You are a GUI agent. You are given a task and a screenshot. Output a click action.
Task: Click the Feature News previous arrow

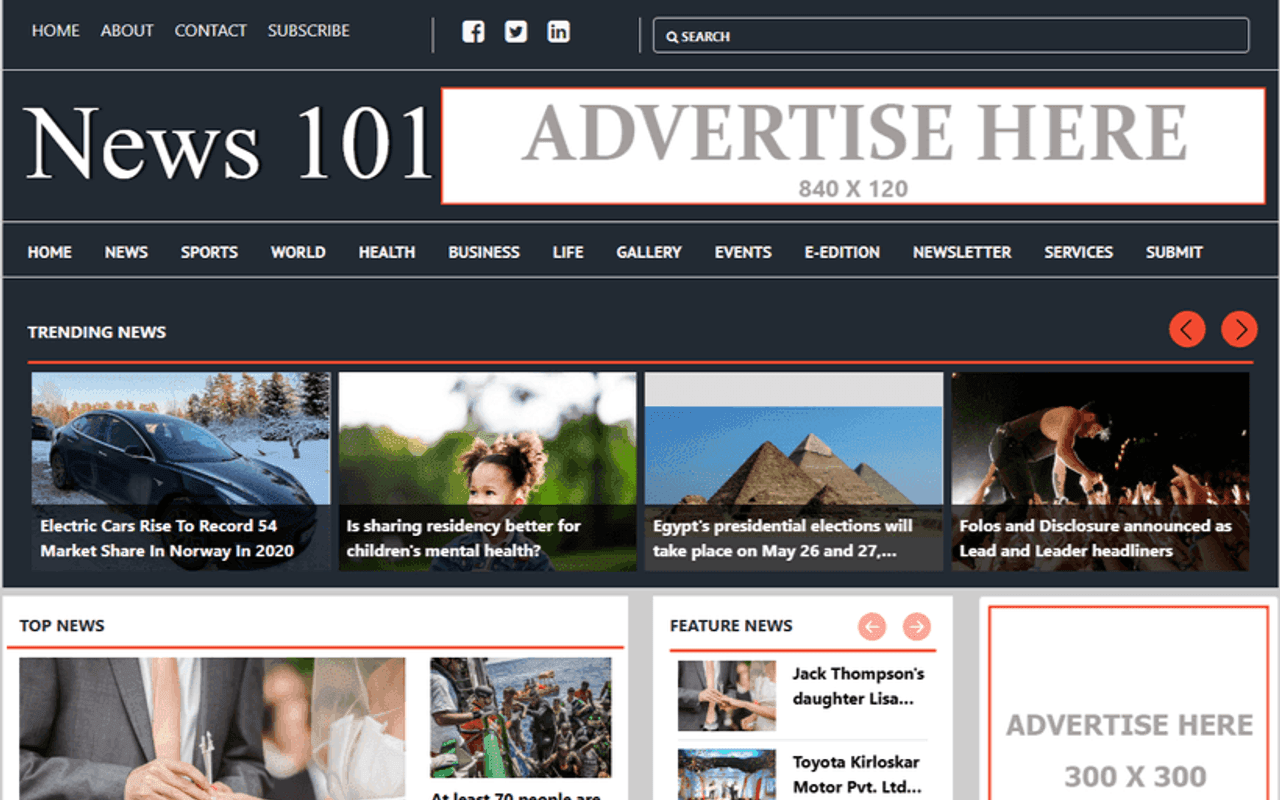pyautogui.click(x=872, y=626)
